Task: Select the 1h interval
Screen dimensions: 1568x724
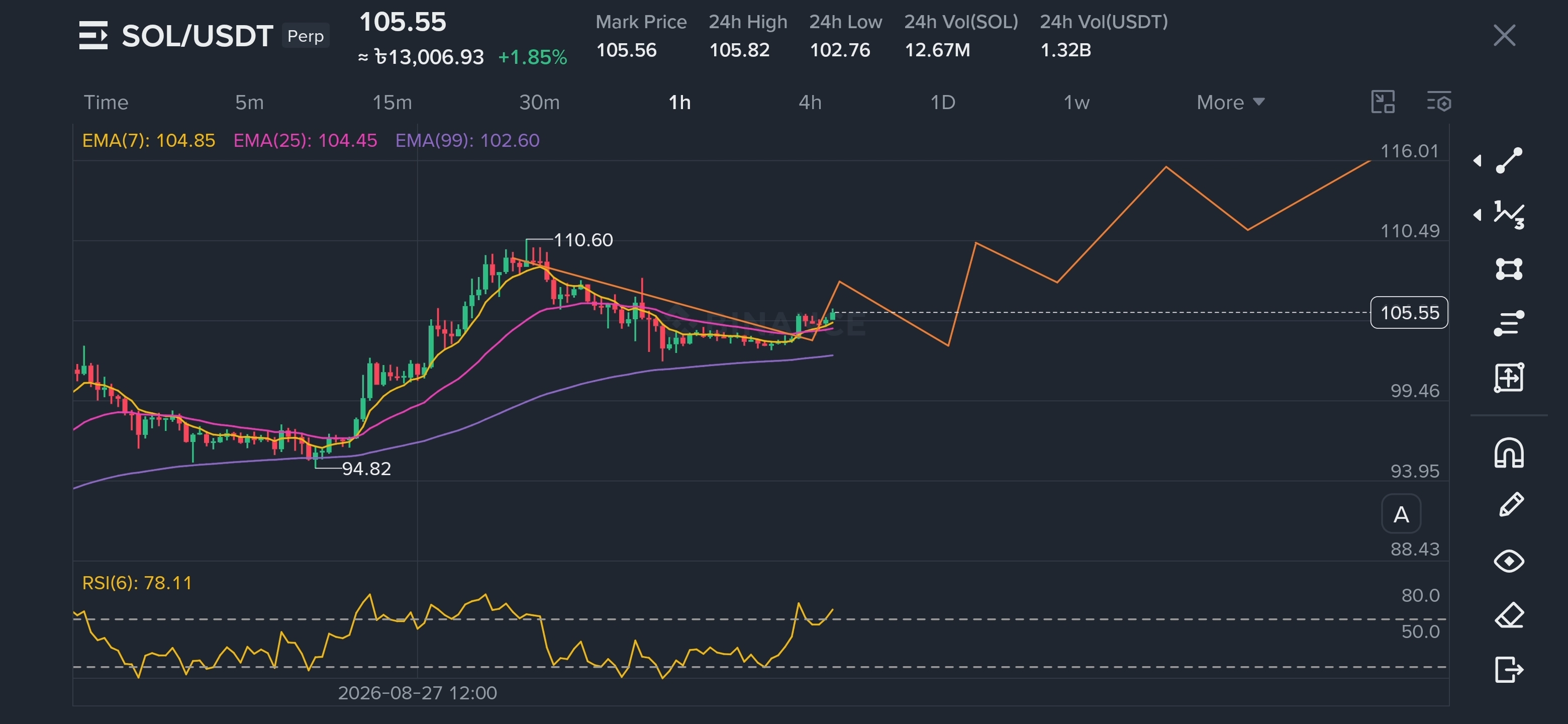Action: point(679,102)
